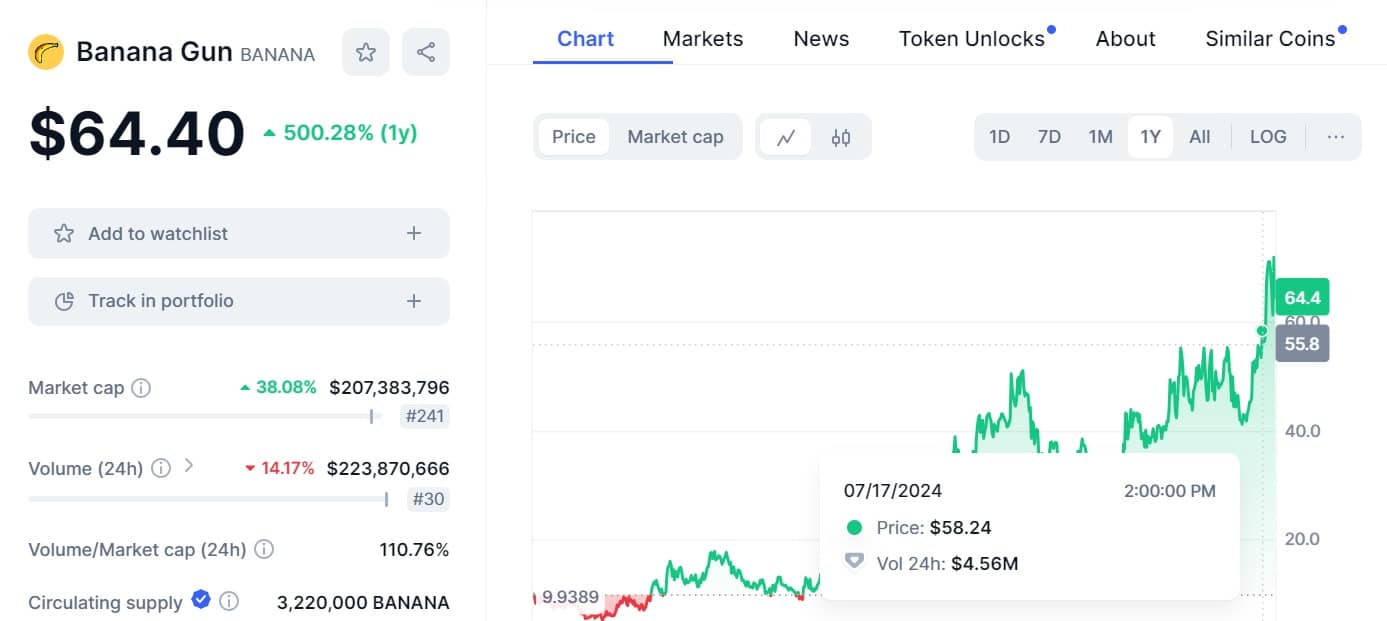The width and height of the screenshot is (1387, 621).
Task: Click the star favorite icon beside BANANA
Action: (x=366, y=52)
